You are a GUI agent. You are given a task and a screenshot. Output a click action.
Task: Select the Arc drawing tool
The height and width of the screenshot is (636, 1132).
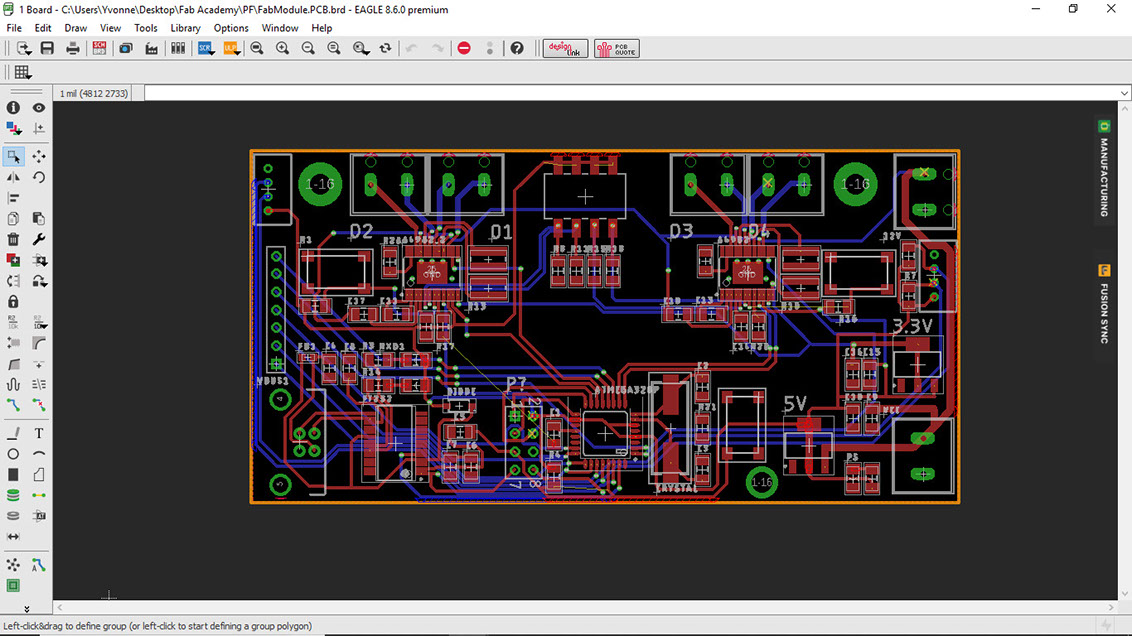pyautogui.click(x=39, y=454)
